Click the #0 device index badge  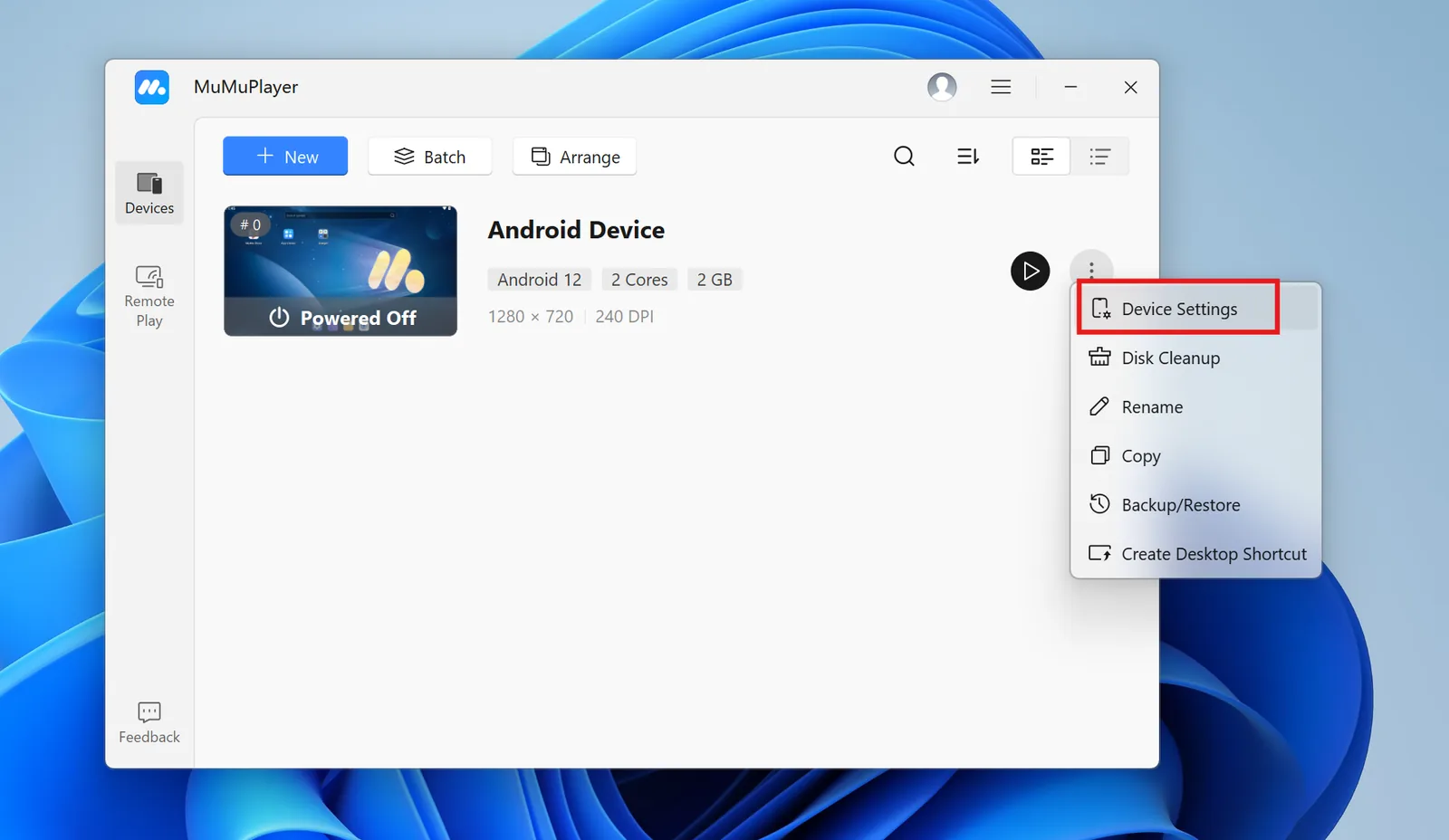coord(250,224)
